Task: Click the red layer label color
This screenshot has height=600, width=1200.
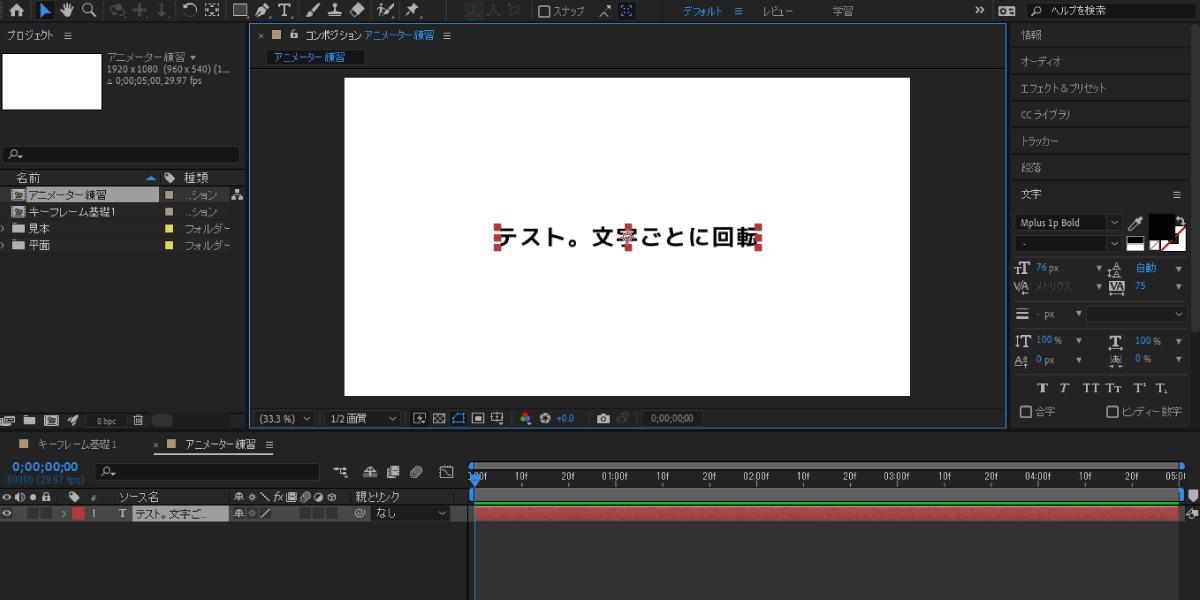Action: [x=78, y=513]
